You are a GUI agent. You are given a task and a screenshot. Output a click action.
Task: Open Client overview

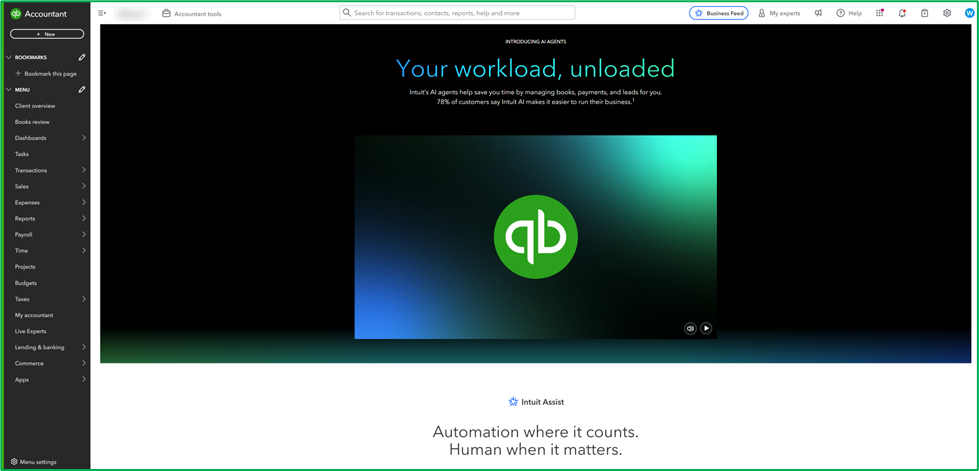pyautogui.click(x=35, y=106)
